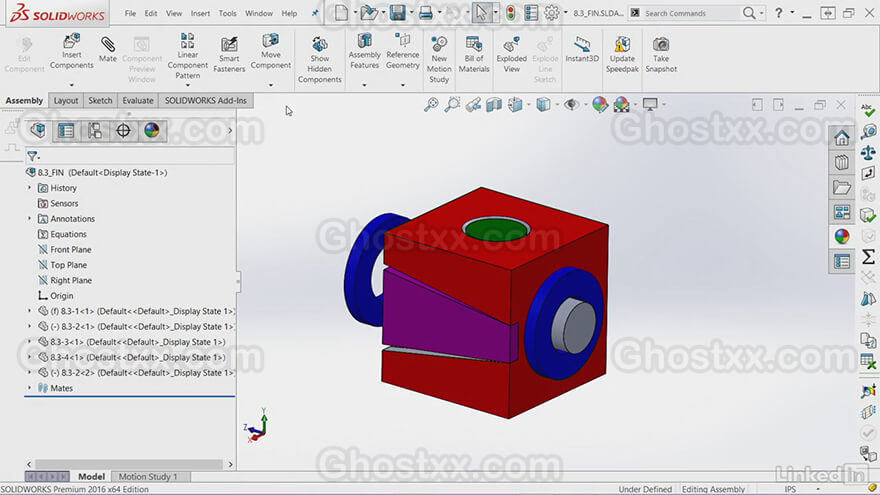Click Zoom to Fit in view toolbar
Screen dimensions: 880x495
[x=431, y=104]
